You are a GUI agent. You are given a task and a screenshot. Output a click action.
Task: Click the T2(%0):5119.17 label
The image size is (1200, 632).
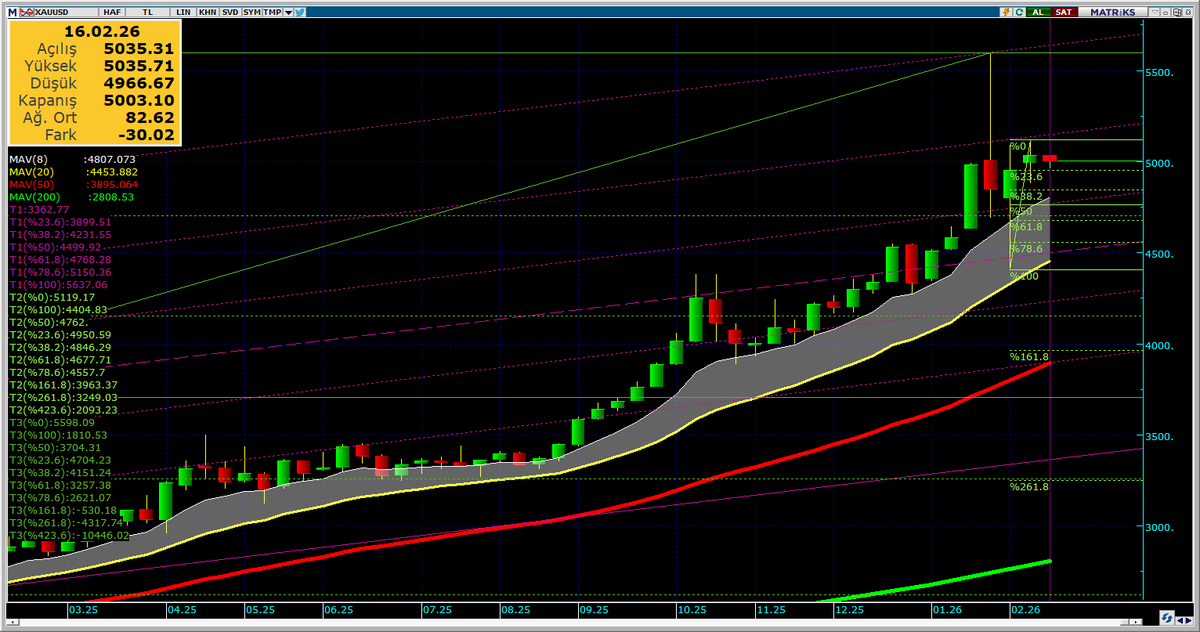point(52,297)
